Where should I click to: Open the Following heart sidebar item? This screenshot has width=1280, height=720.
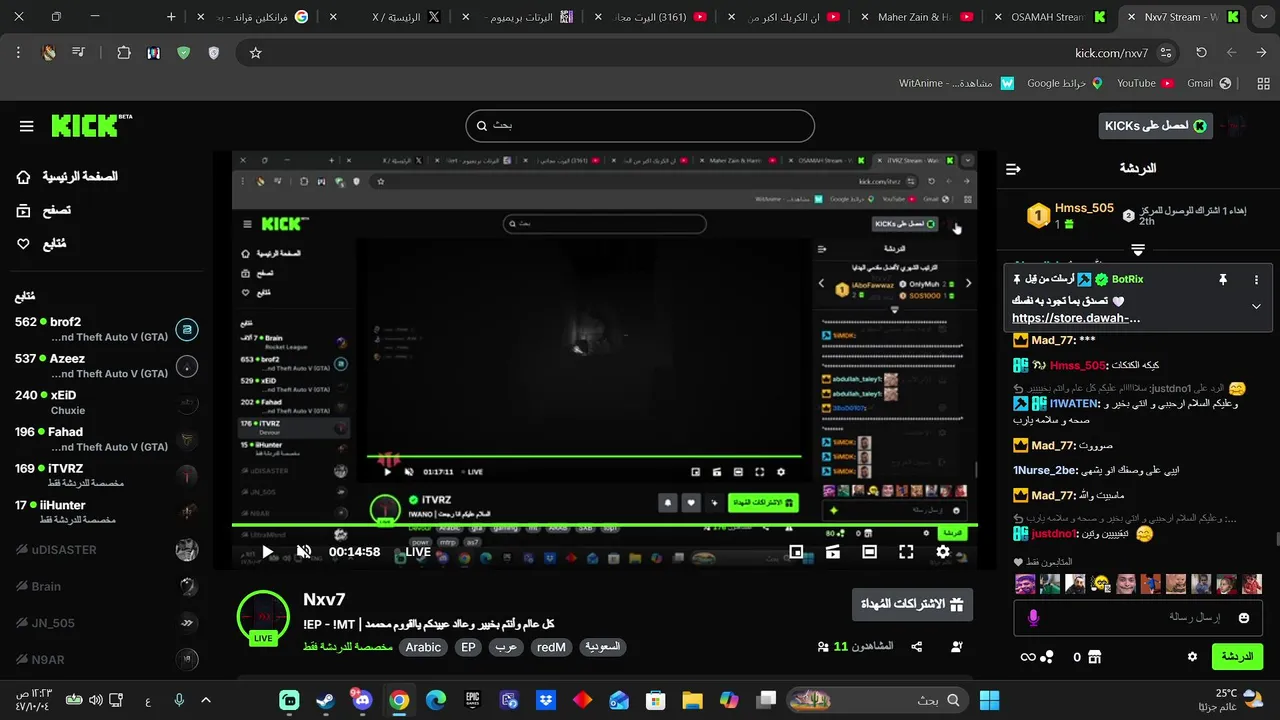pos(41,243)
